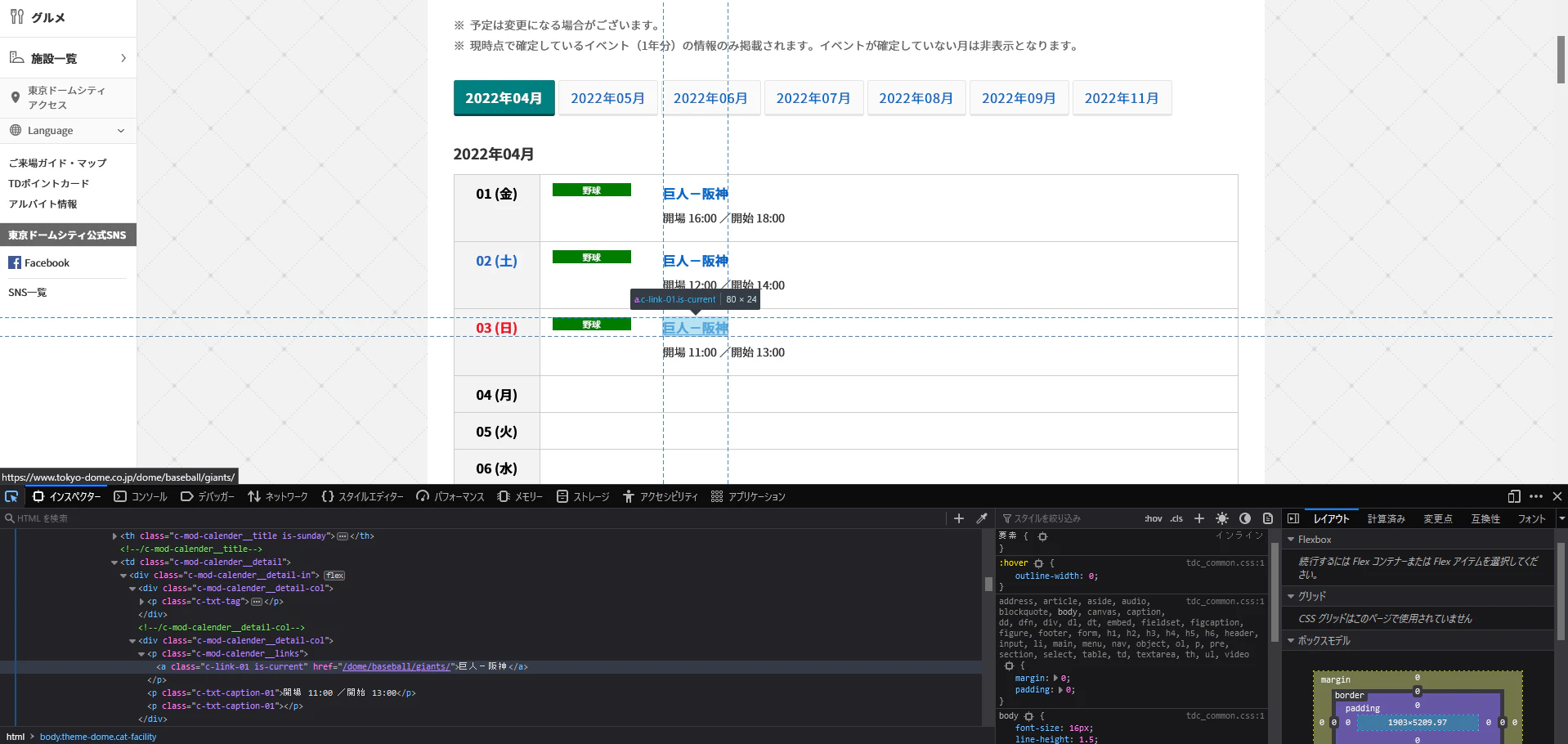
Task: Collapse the td c-mod-calender__detail node
Action: point(114,562)
